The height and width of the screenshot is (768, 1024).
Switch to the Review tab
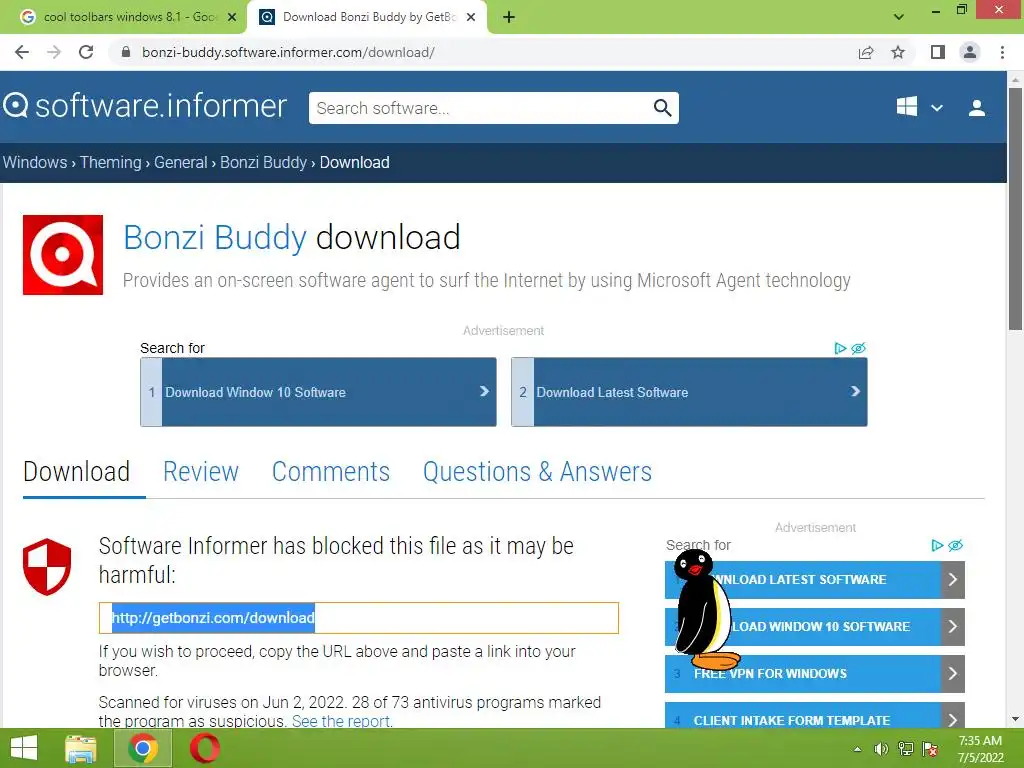click(201, 472)
